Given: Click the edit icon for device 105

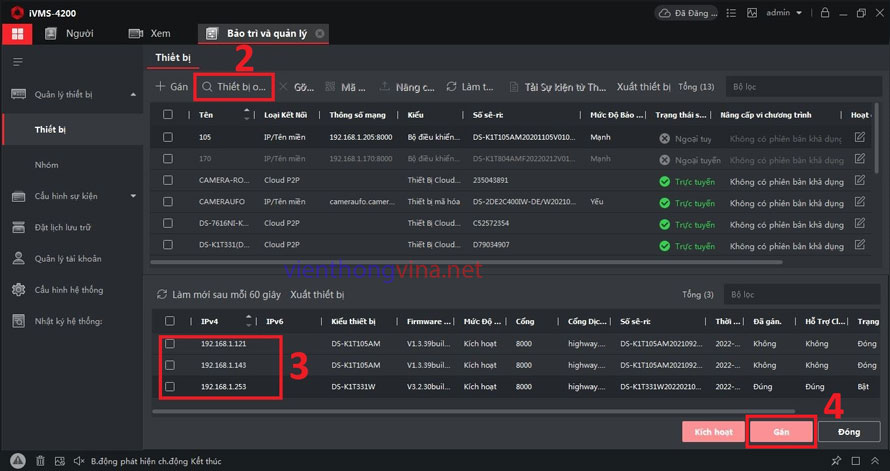Looking at the screenshot, I should [860, 137].
